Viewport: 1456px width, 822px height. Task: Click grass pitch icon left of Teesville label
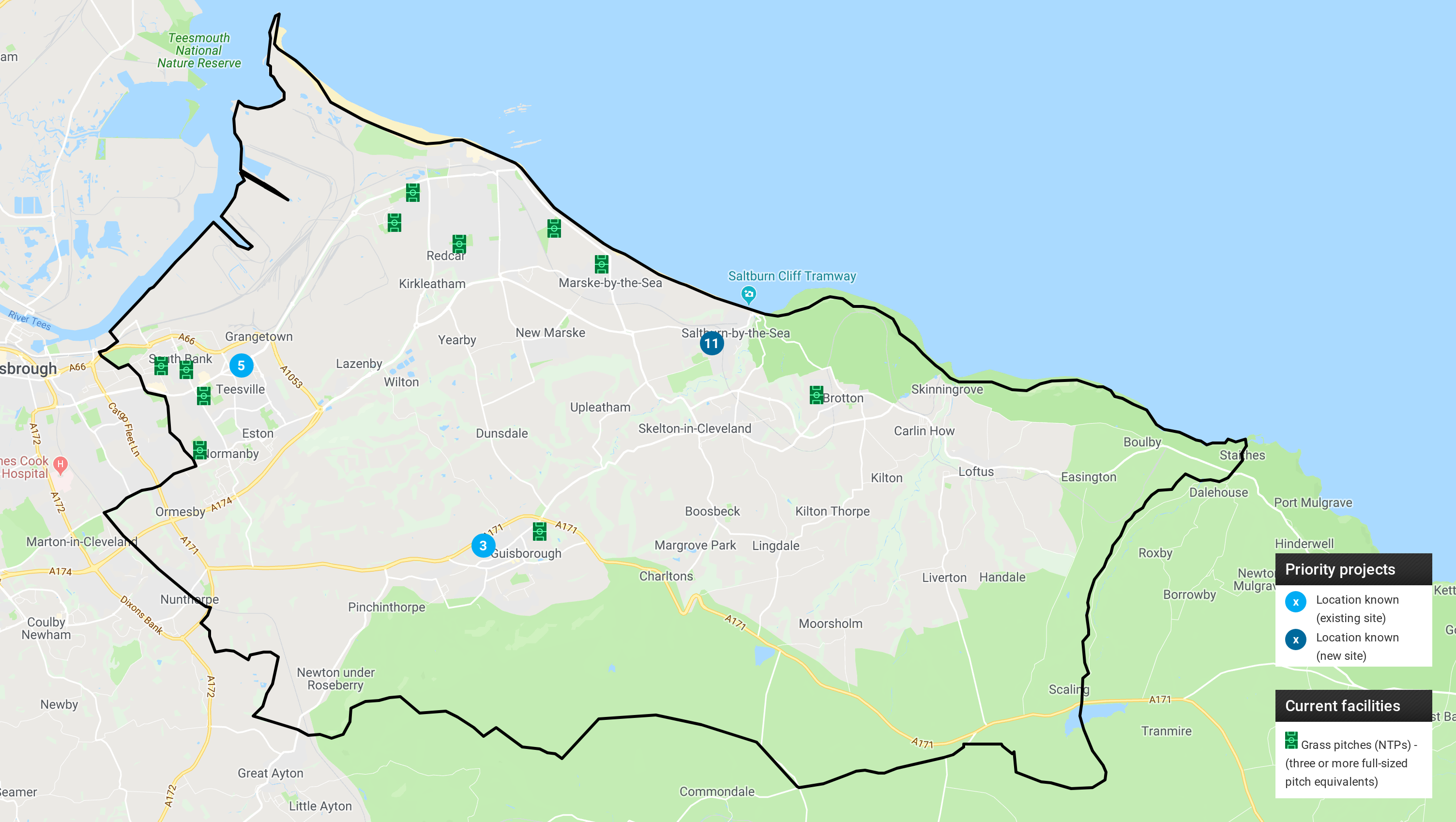(x=203, y=396)
